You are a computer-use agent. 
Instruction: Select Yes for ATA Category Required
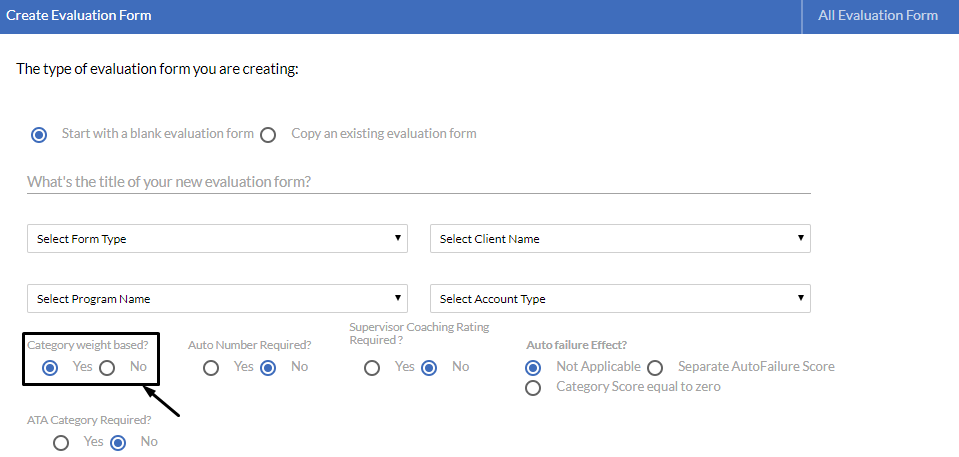[x=61, y=443]
